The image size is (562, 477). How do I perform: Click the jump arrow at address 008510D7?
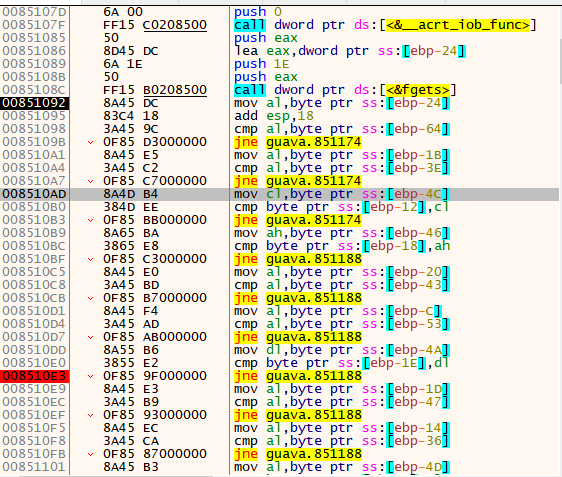coord(91,338)
